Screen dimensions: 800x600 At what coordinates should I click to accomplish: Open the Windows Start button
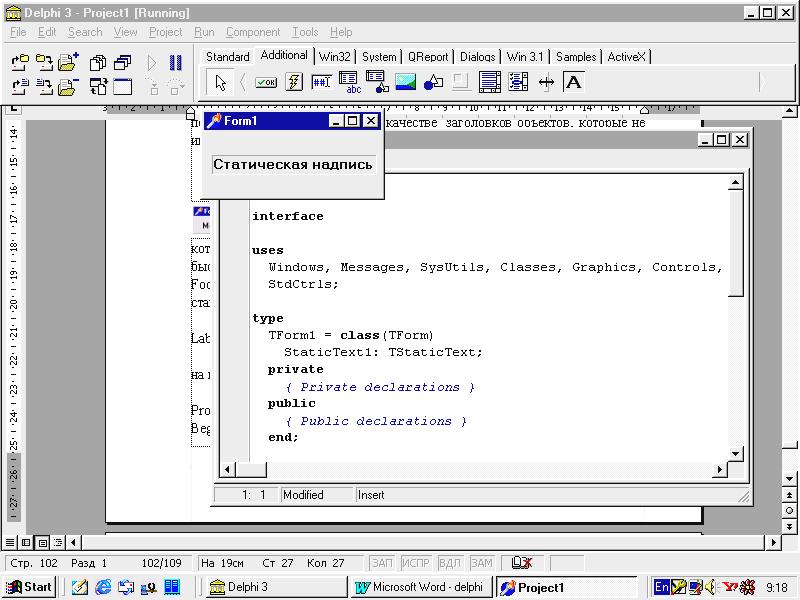pyautogui.click(x=29, y=587)
